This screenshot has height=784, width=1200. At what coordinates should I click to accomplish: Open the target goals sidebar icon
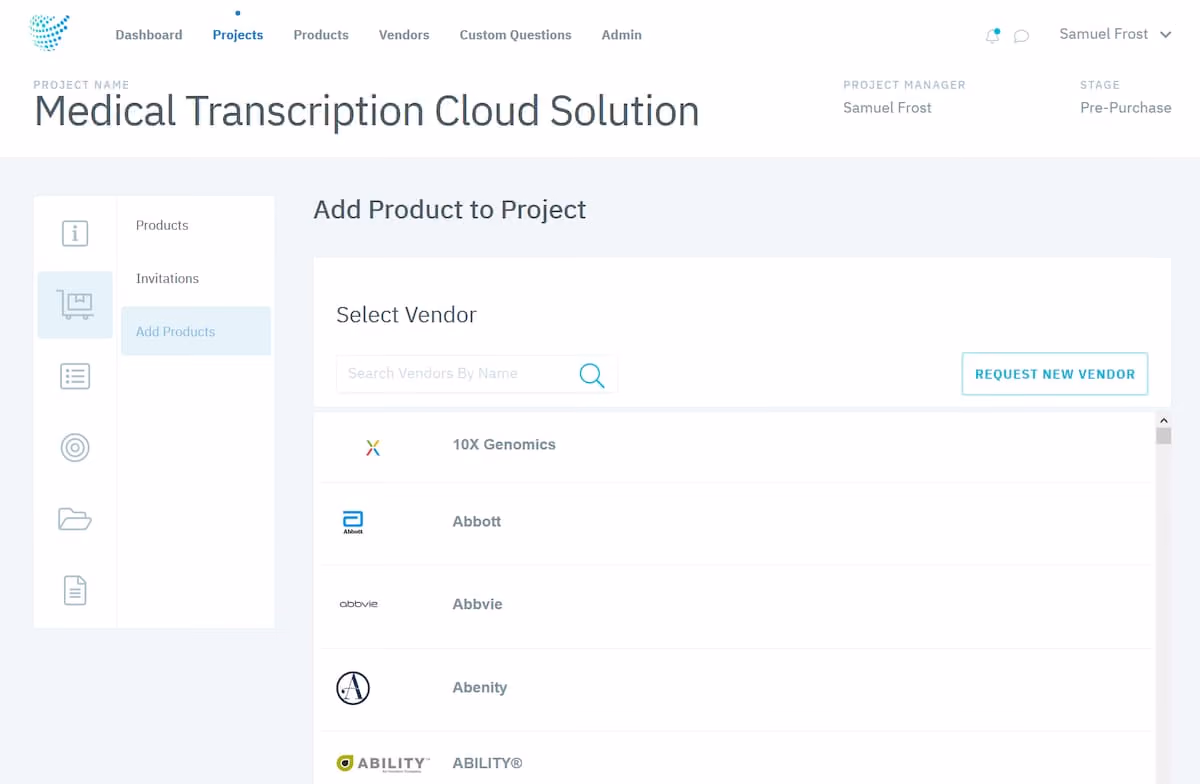tap(75, 447)
